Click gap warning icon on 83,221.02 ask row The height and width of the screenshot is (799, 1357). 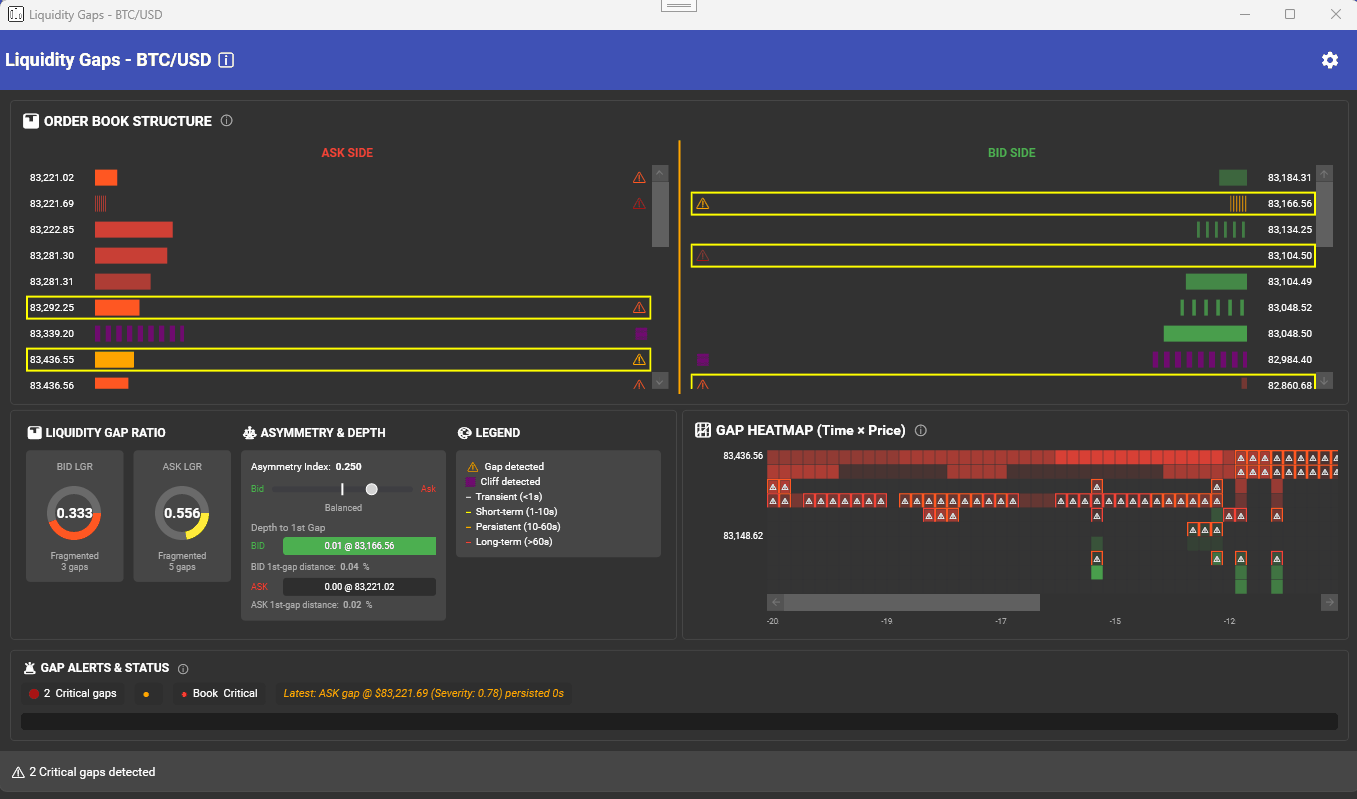point(639,178)
